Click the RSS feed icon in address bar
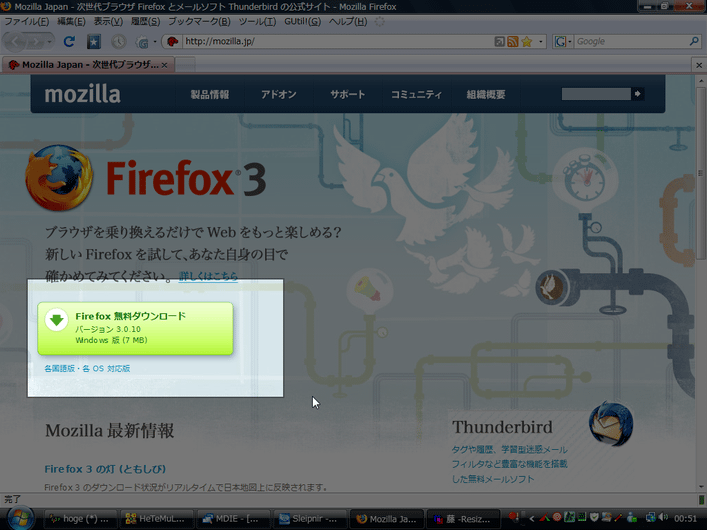The width and height of the screenshot is (707, 530). click(513, 41)
